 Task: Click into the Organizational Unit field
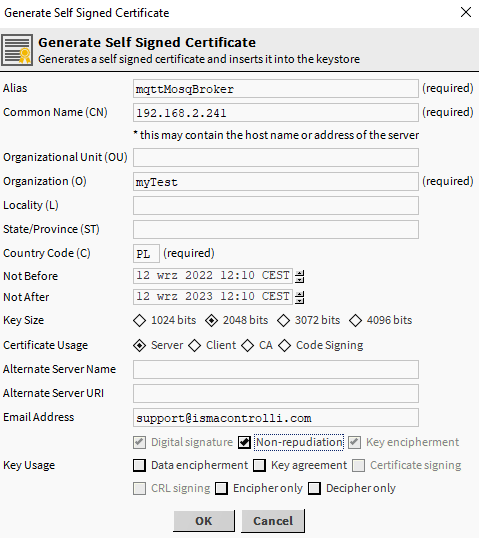coord(276,157)
